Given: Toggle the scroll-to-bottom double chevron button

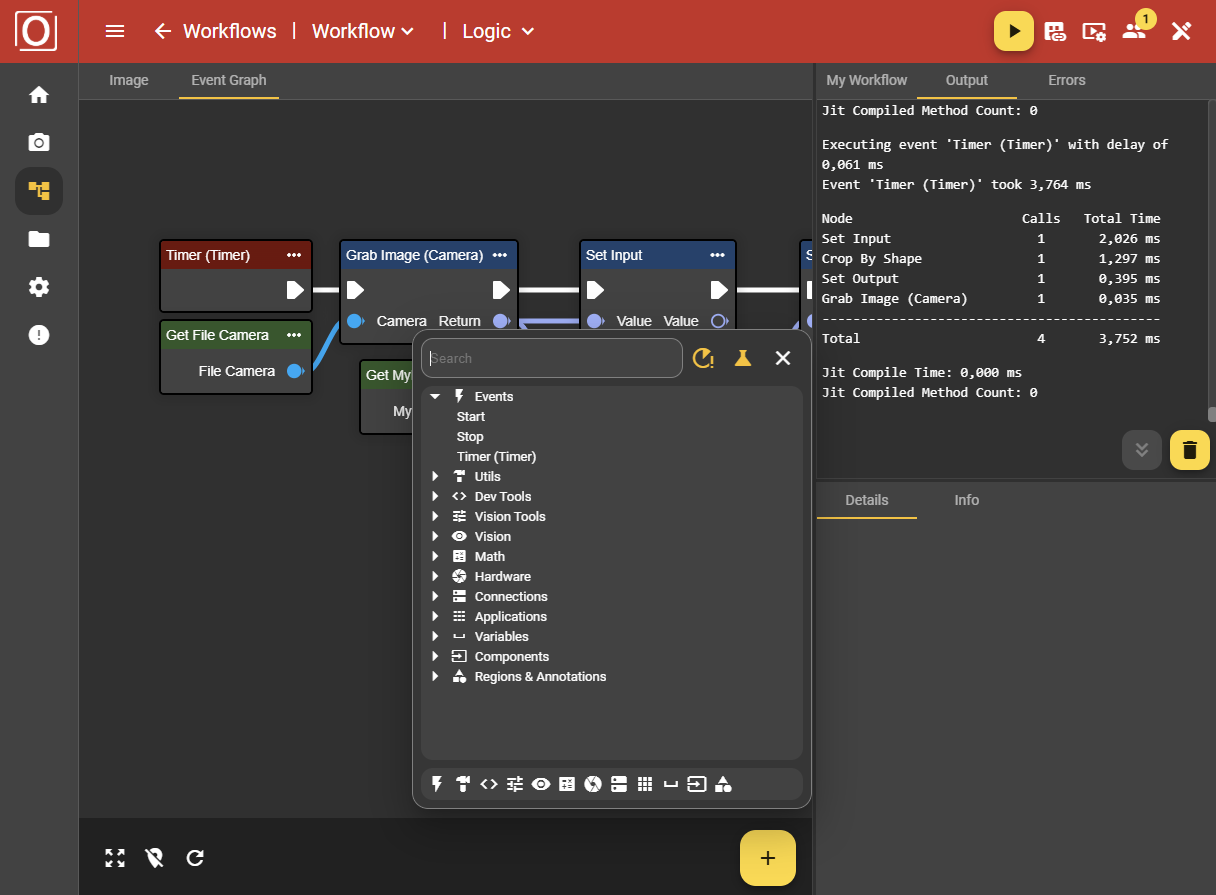Looking at the screenshot, I should [x=1142, y=450].
